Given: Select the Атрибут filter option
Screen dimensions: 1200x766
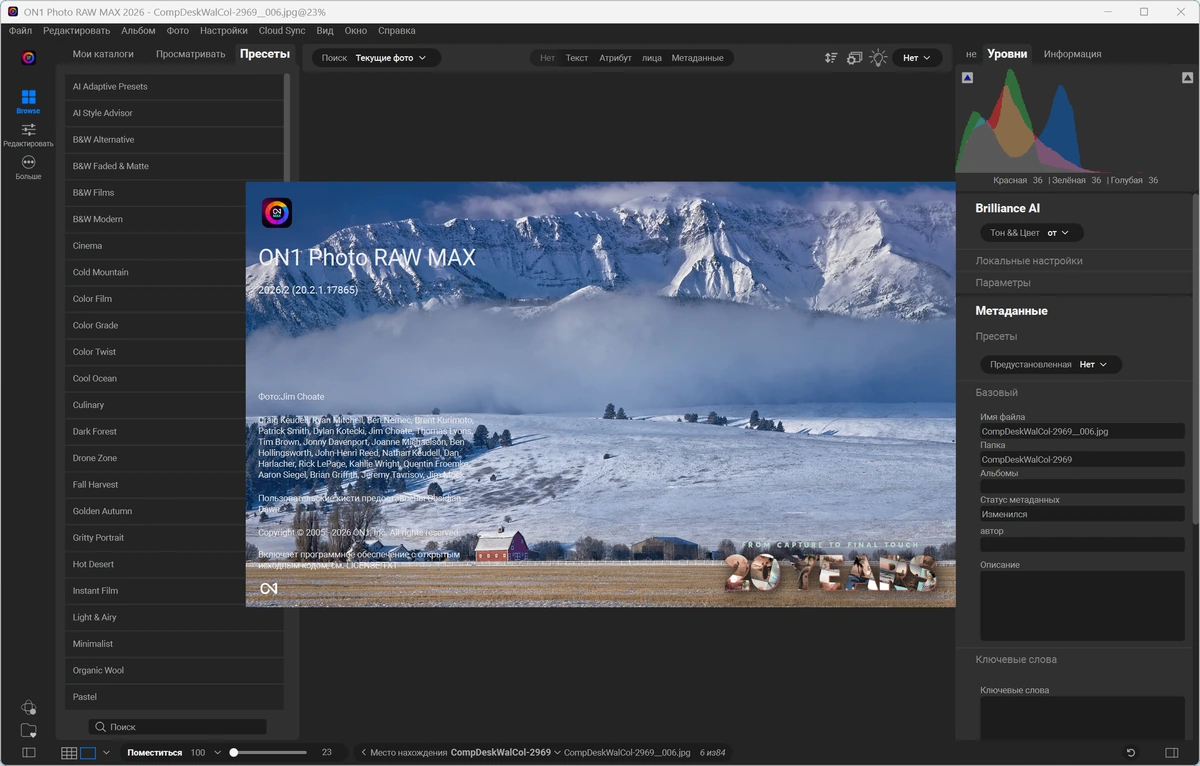Looking at the screenshot, I should coord(615,58).
